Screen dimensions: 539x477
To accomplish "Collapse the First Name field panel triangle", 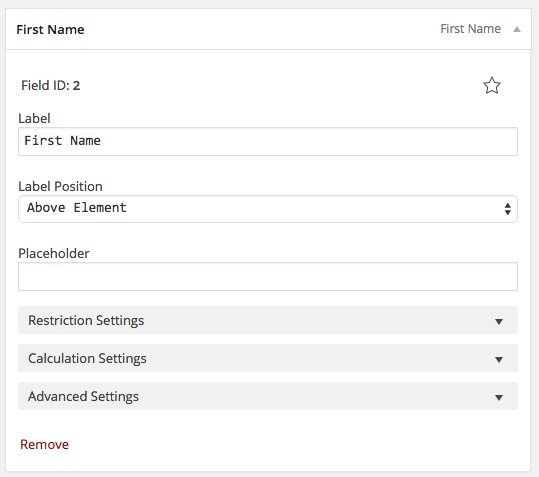I will pos(517,29).
